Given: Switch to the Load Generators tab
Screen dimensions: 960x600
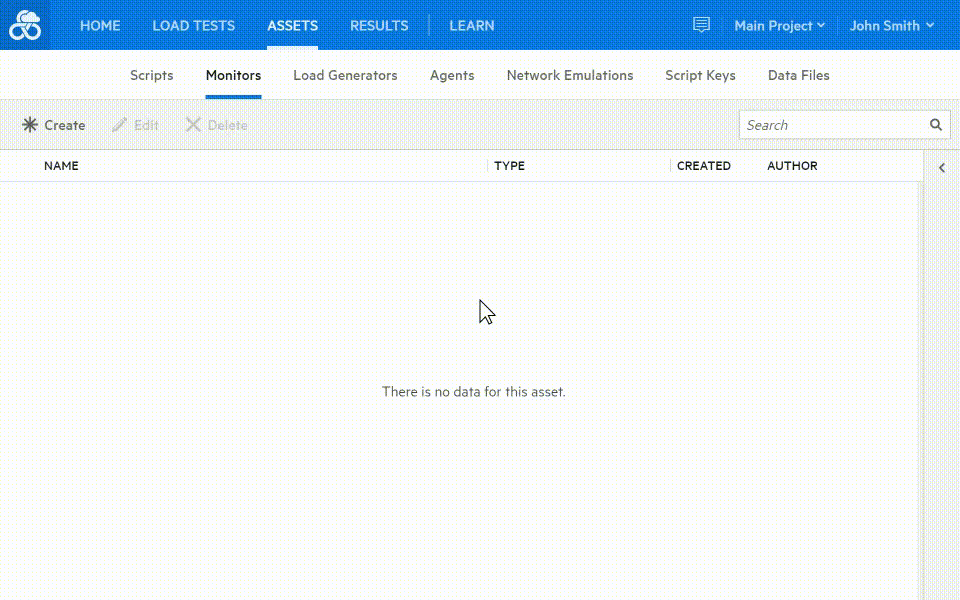Looking at the screenshot, I should pyautogui.click(x=345, y=76).
